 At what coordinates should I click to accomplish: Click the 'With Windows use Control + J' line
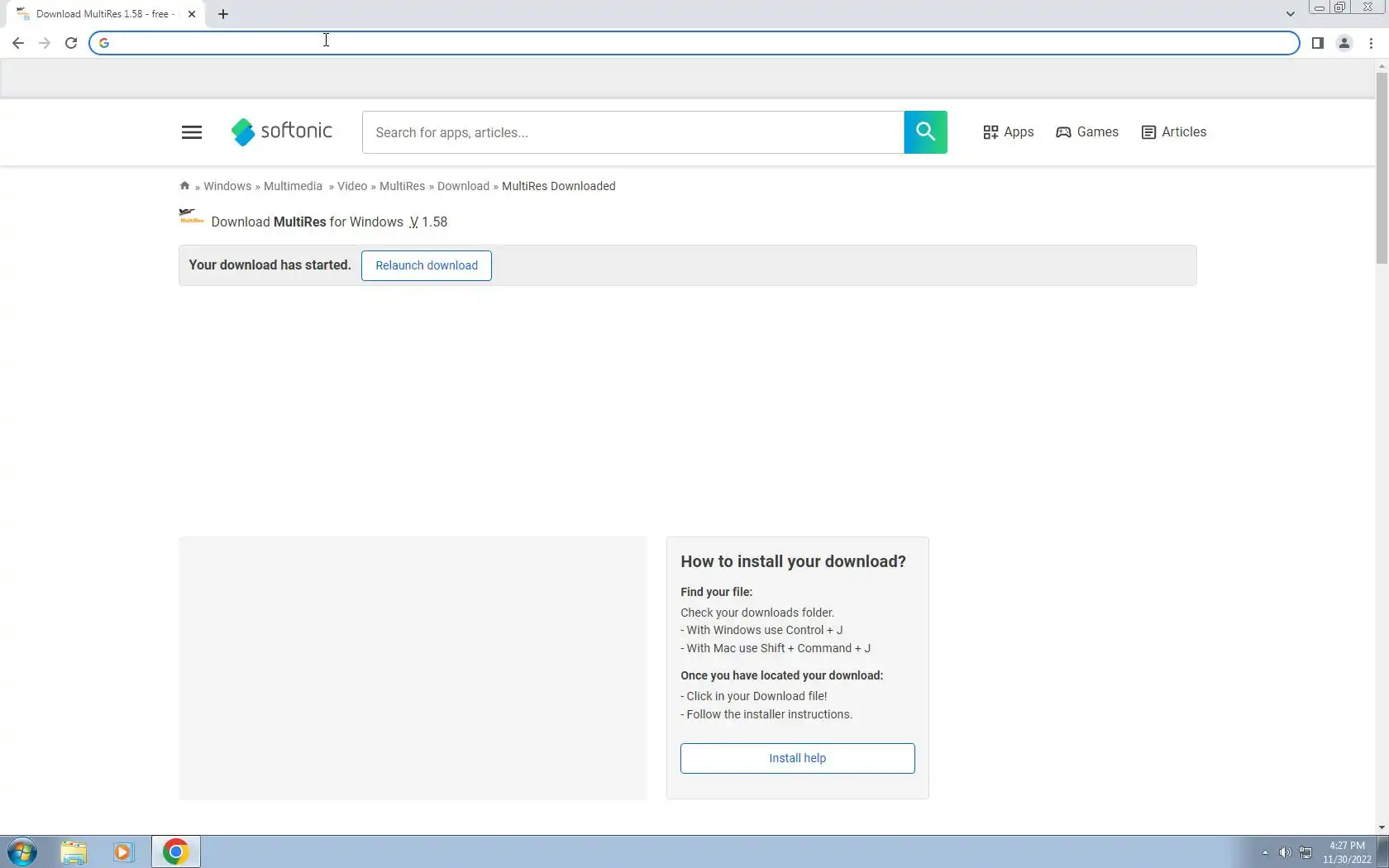[x=761, y=630]
